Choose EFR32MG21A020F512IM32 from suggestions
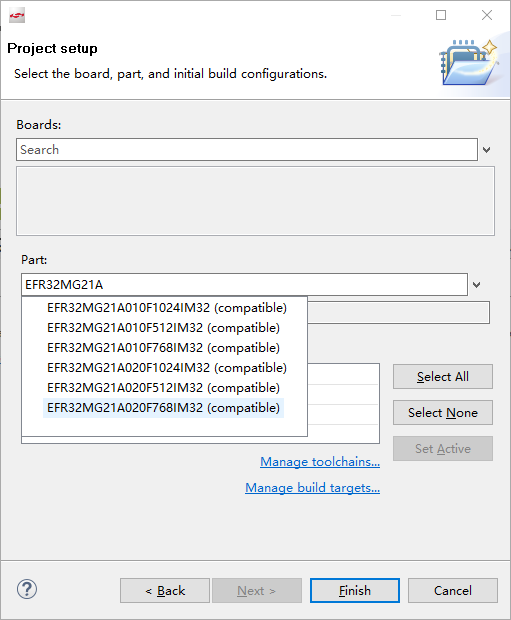The image size is (511, 620). (x=163, y=388)
